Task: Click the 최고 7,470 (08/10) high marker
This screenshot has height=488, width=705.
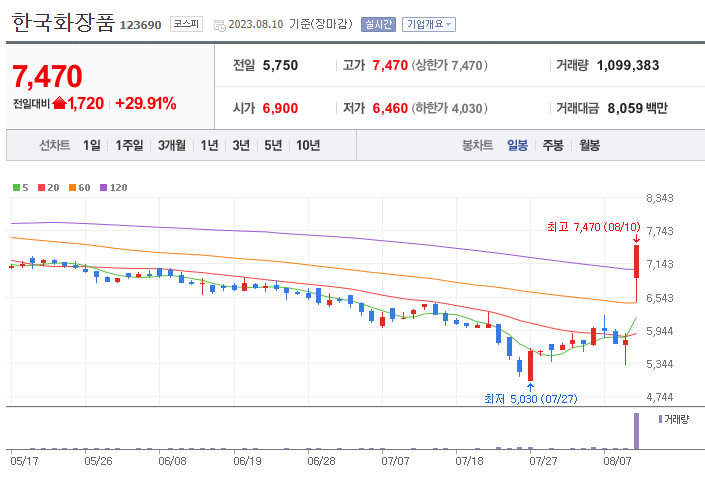Action: click(593, 227)
